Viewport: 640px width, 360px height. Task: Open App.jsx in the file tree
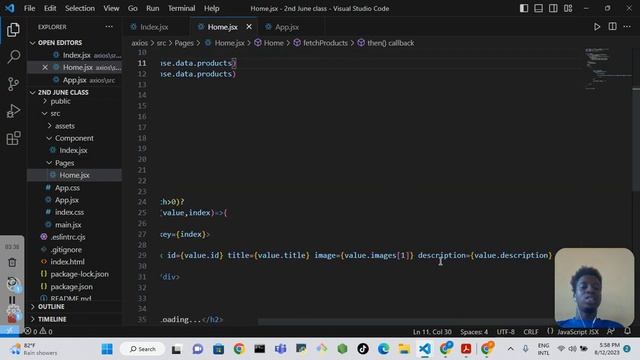(67, 200)
